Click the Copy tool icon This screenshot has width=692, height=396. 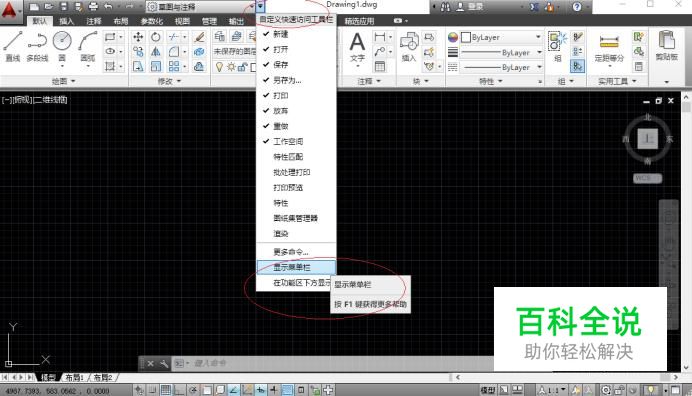point(138,52)
